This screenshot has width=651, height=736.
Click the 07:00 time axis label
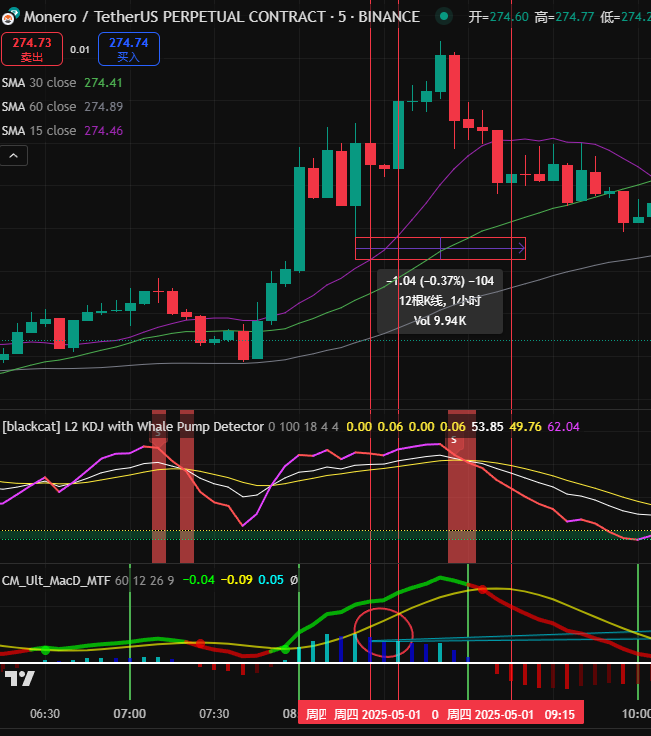click(x=130, y=714)
